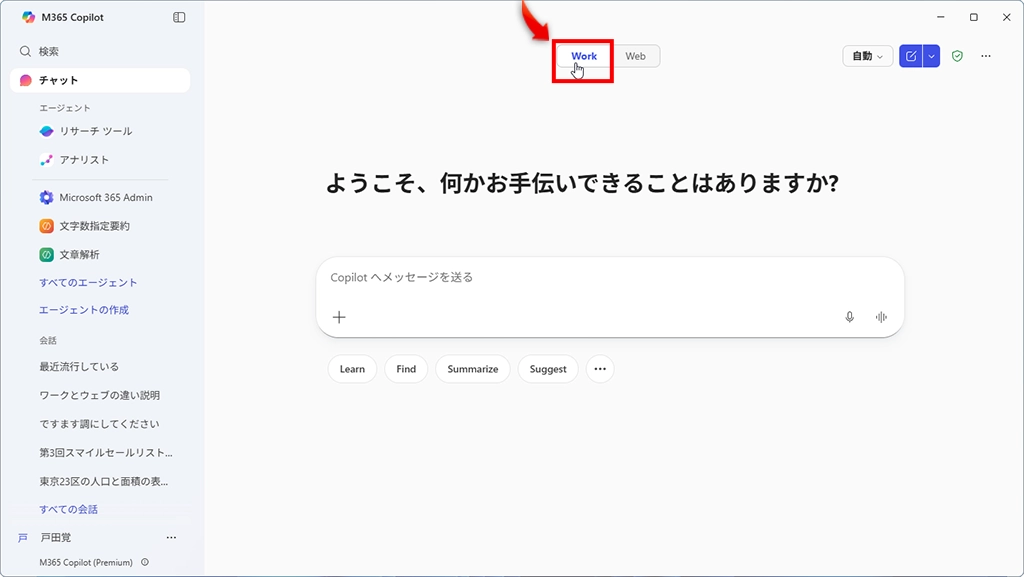Open the 文字数指定要約 agent
This screenshot has height=577, width=1024.
tap(85, 226)
